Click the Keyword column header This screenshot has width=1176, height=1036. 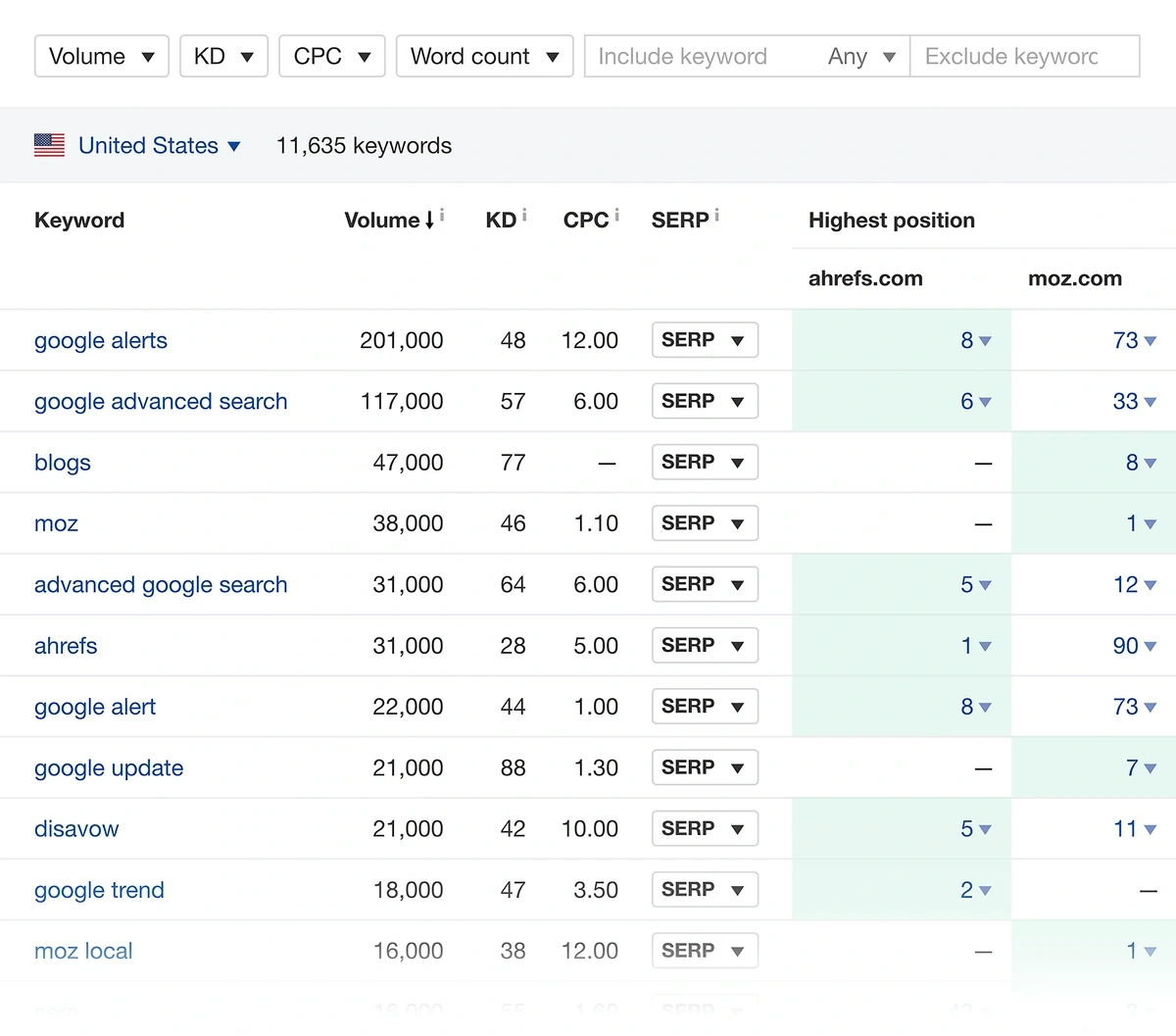79,220
